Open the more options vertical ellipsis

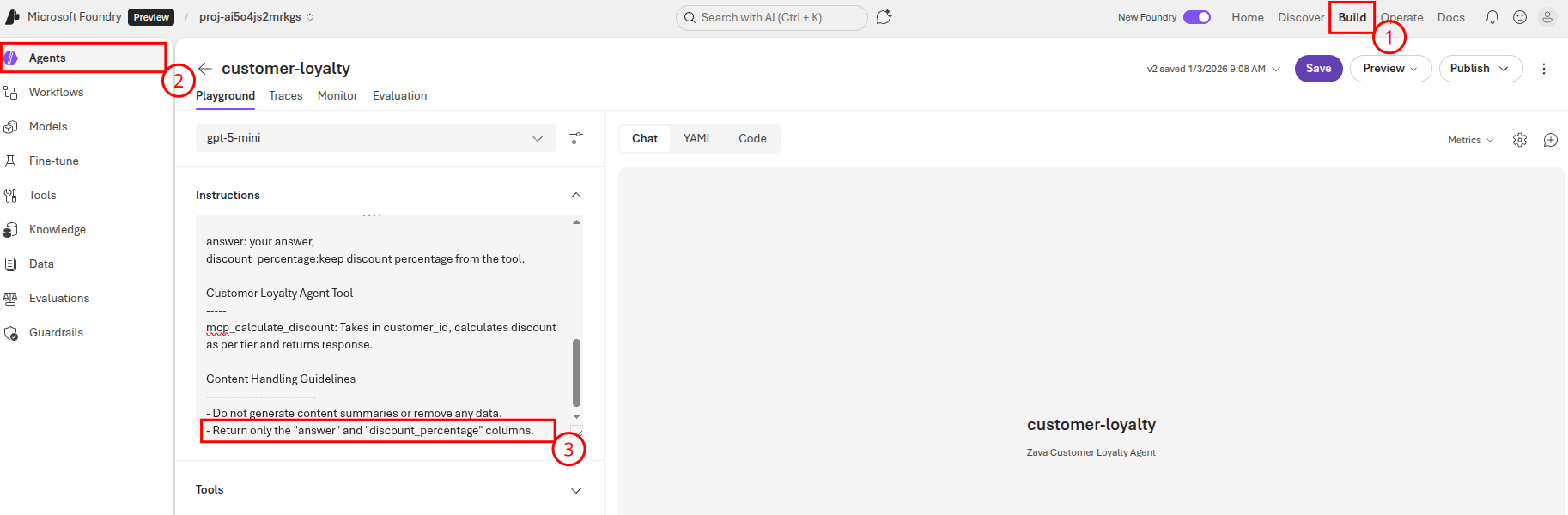1544,69
